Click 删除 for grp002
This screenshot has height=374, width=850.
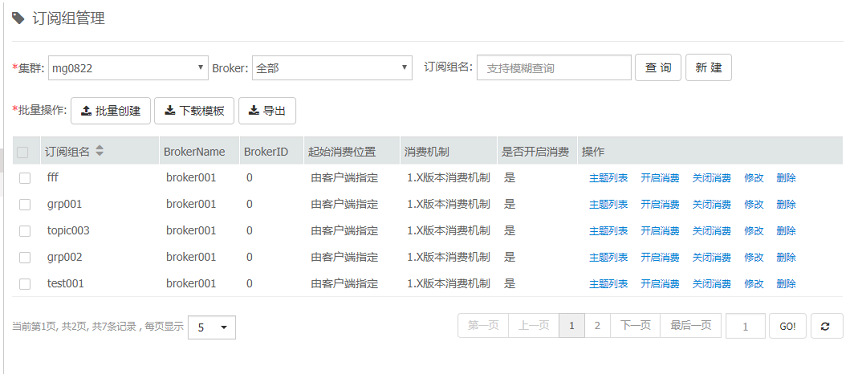click(x=786, y=257)
